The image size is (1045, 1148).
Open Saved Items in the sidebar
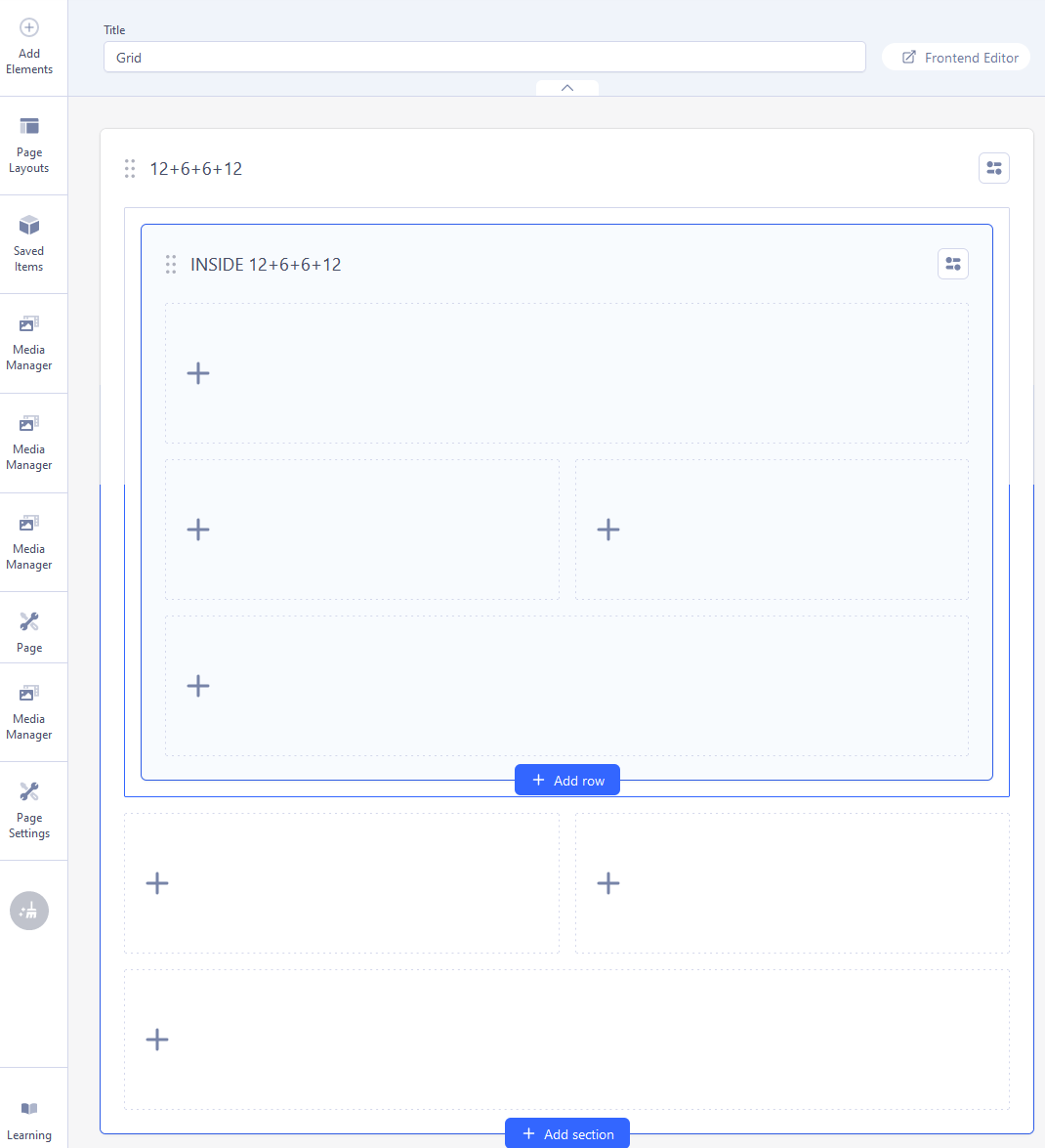click(x=29, y=244)
